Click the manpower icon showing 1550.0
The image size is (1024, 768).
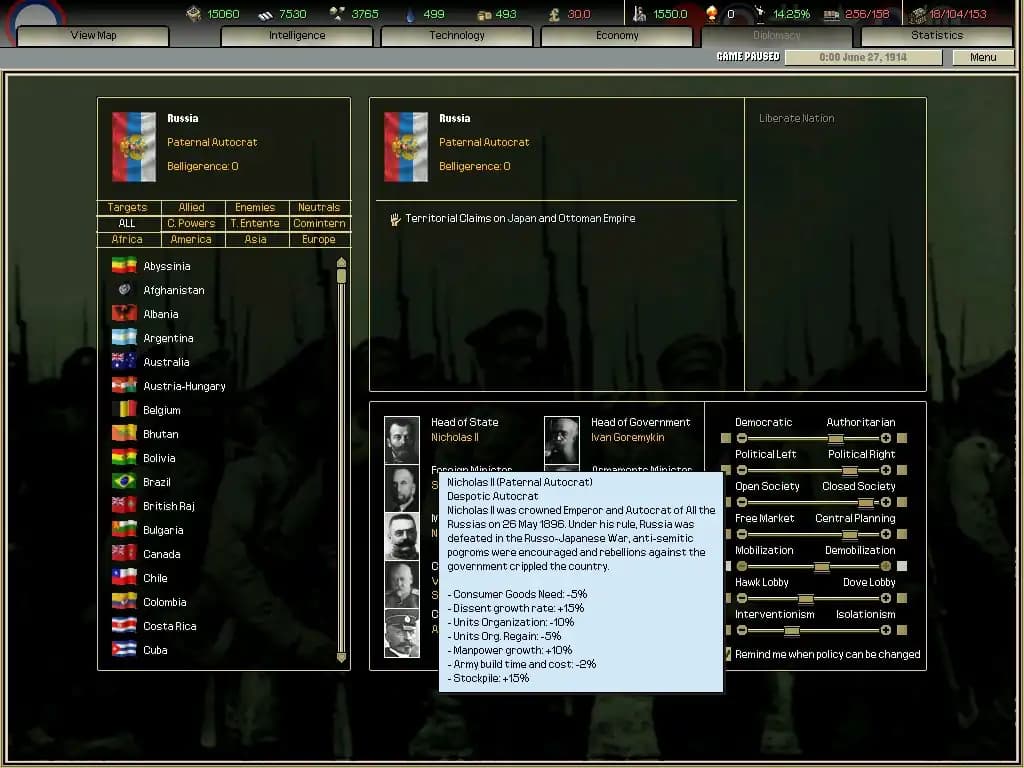pos(637,14)
